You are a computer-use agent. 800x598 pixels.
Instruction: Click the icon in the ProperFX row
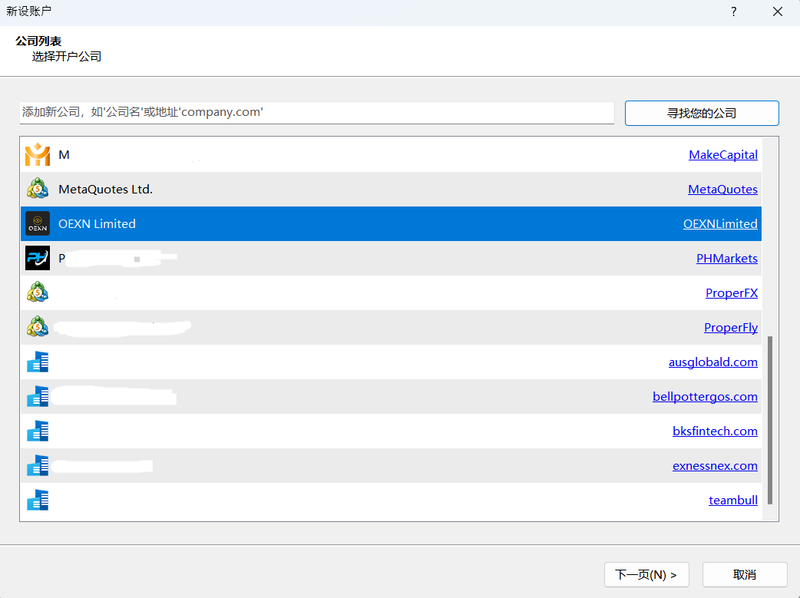pyautogui.click(x=38, y=292)
